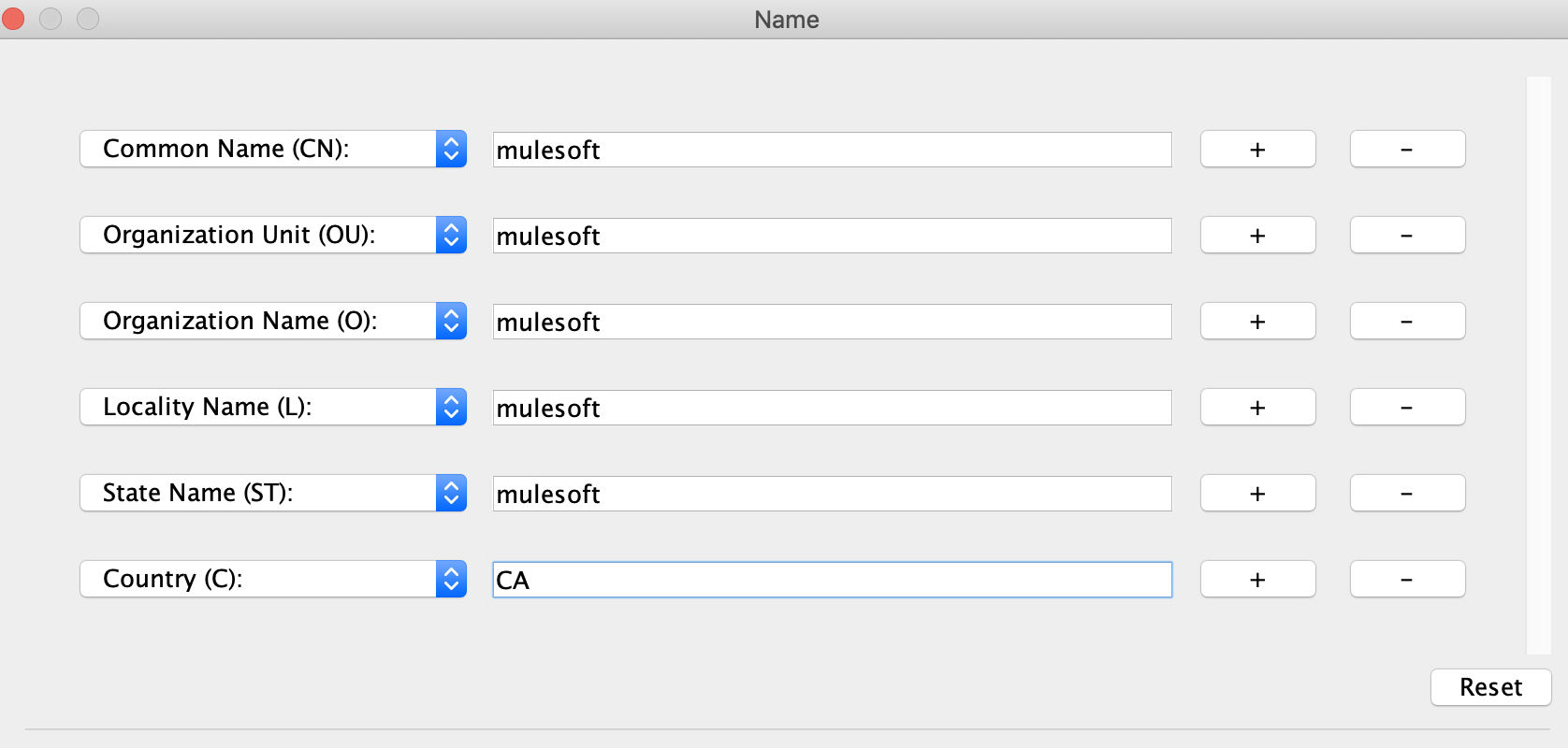Image resolution: width=1568 pixels, height=748 pixels.
Task: Focus the Common Name text field
Action: tap(832, 150)
